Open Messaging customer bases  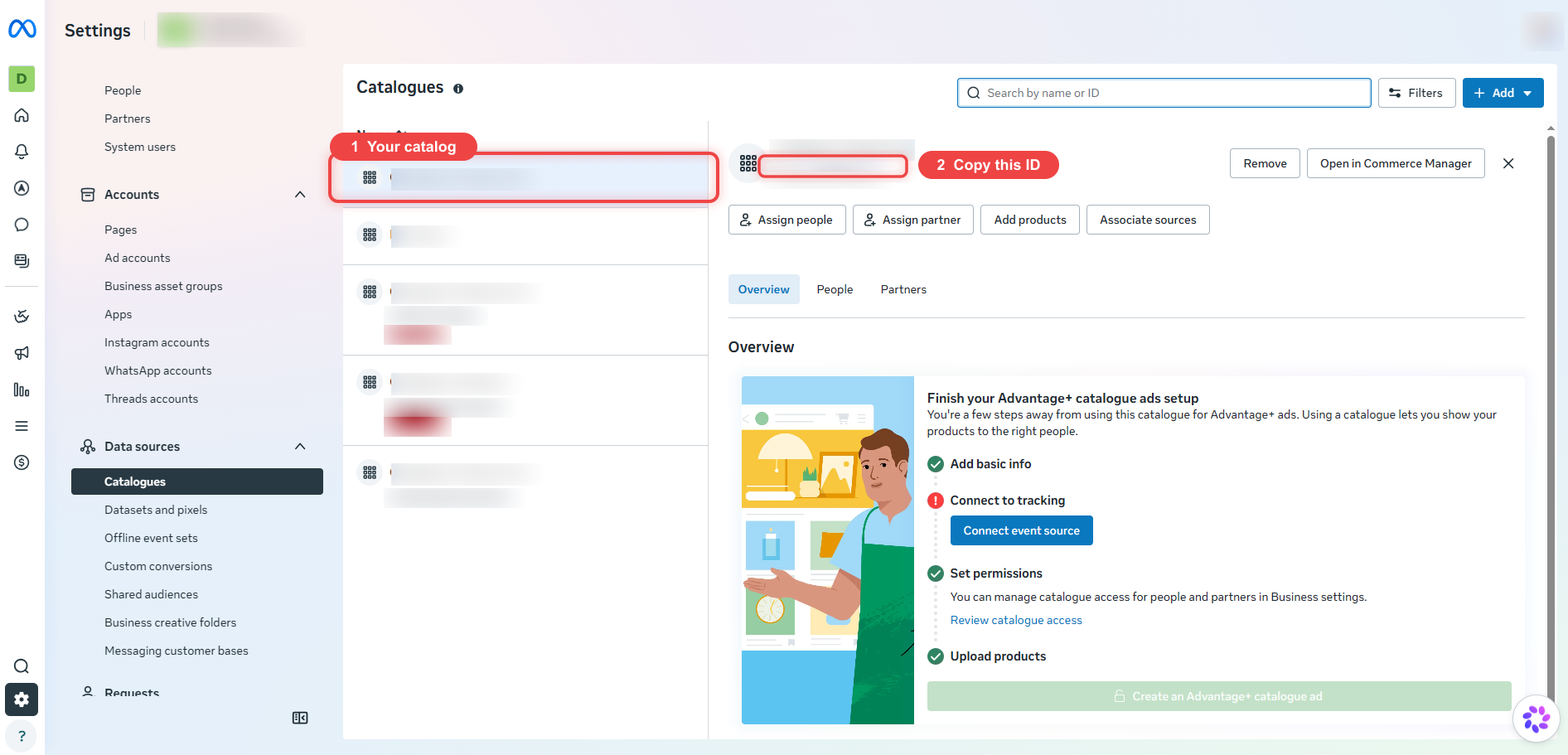coord(177,651)
